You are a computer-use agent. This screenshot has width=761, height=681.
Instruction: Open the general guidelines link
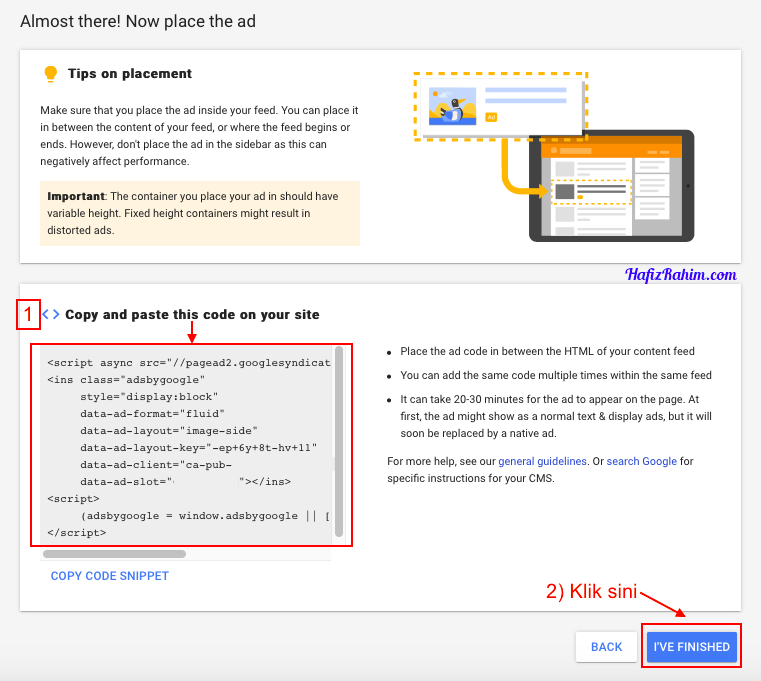point(541,461)
